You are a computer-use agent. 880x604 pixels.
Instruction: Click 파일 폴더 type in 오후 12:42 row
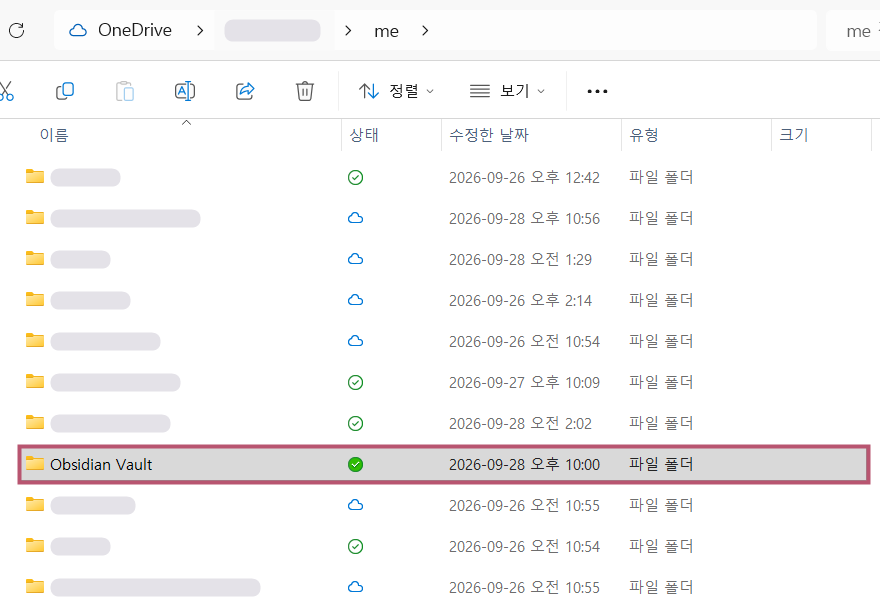661,178
